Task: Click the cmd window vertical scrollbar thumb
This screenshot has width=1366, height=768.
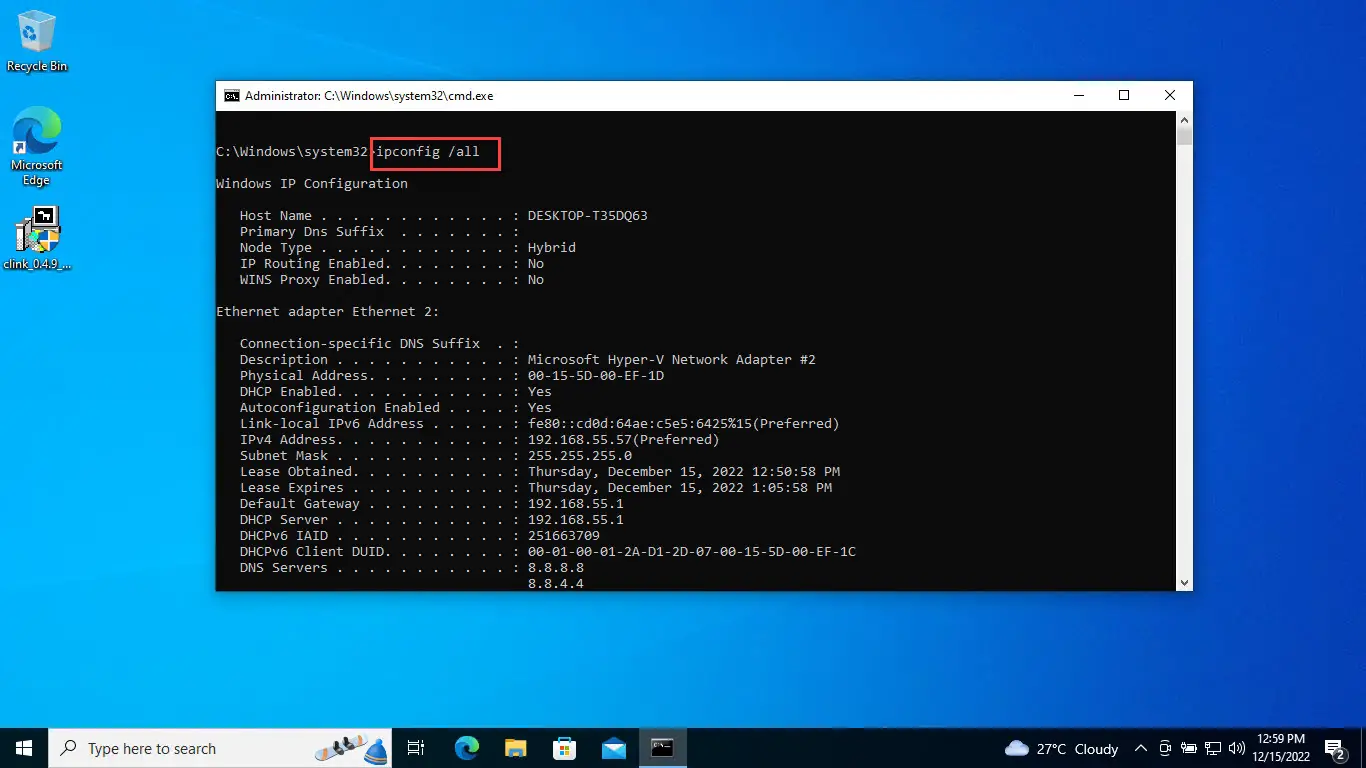Action: coord(1184,137)
